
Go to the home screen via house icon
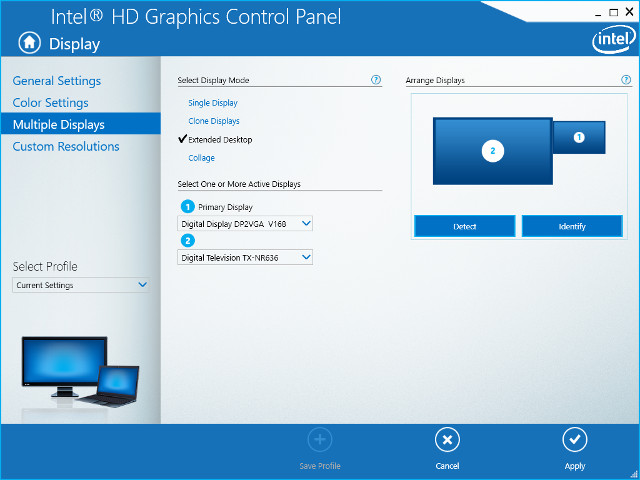[29, 42]
